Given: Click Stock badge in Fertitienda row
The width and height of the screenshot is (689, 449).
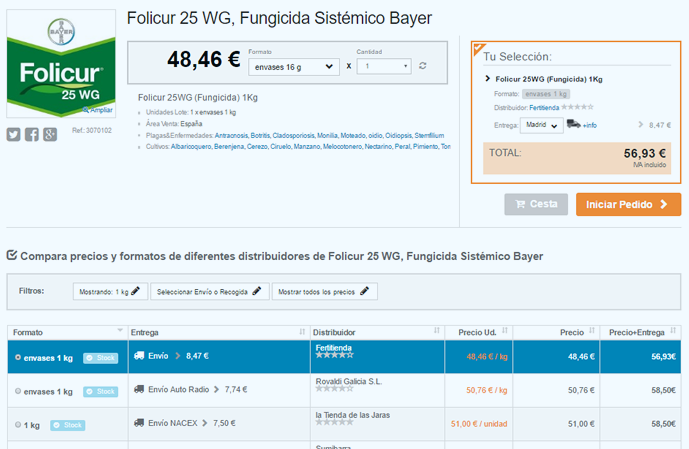Looking at the screenshot, I should click(x=101, y=358).
